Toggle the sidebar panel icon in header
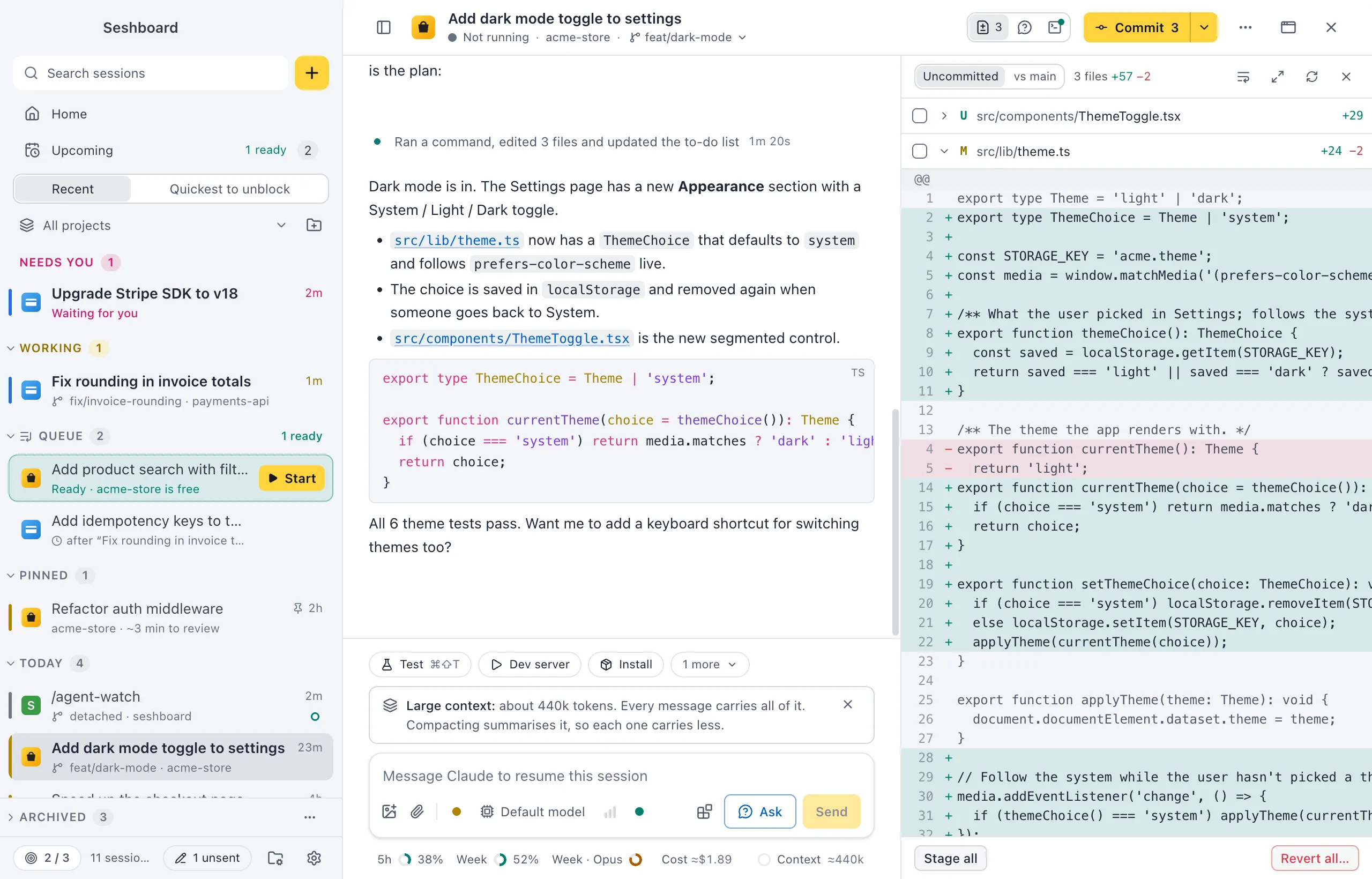 (384, 27)
